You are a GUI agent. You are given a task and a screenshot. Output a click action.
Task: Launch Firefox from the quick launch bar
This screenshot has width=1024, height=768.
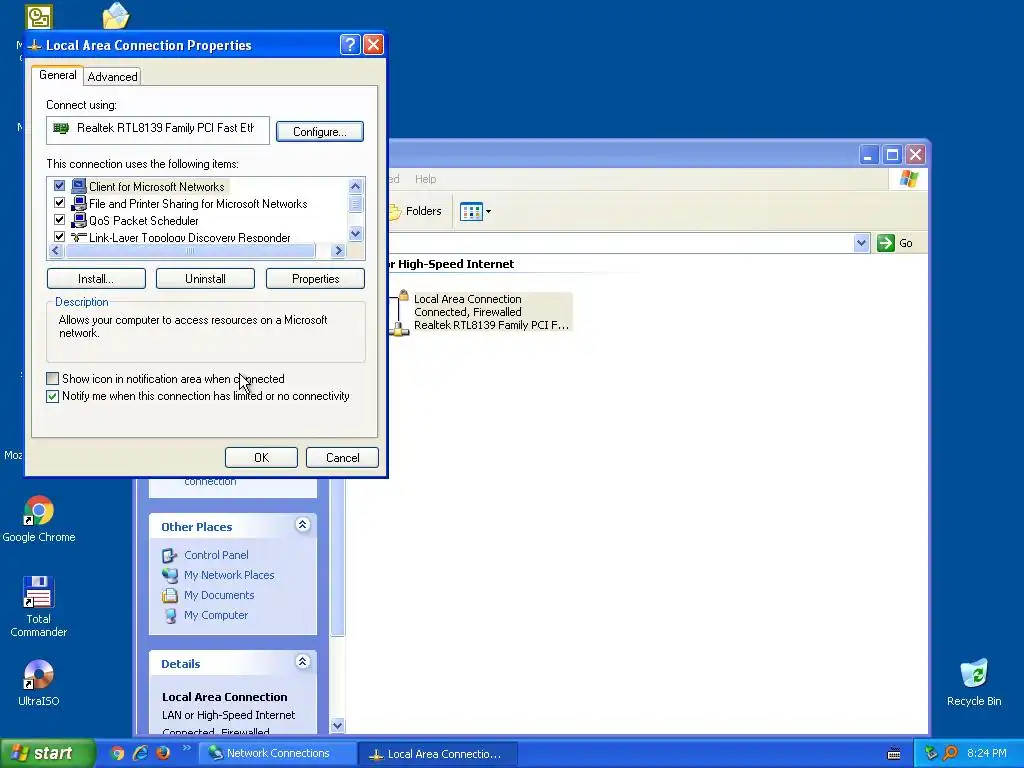[x=163, y=754]
